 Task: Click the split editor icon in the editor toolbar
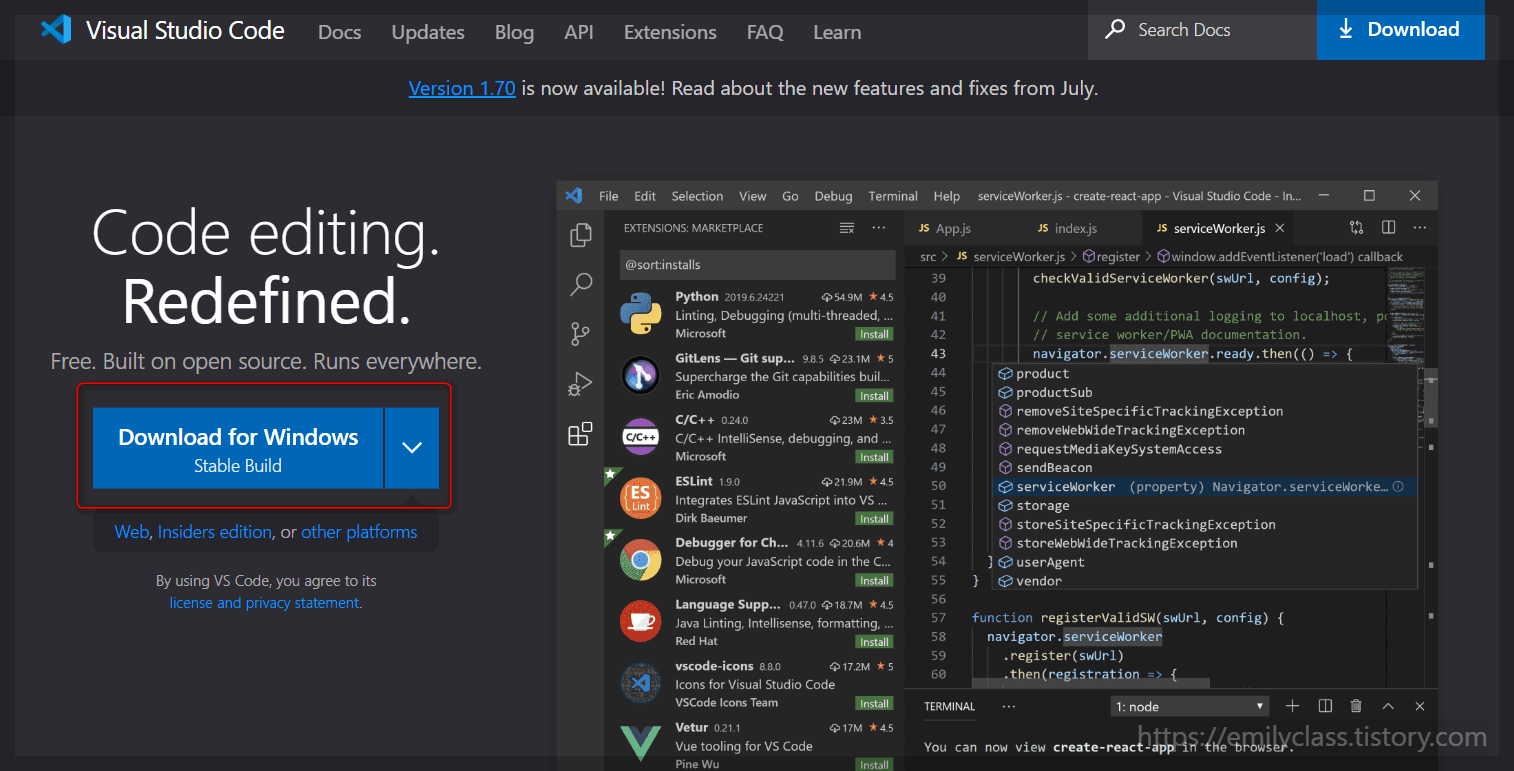pos(1389,228)
